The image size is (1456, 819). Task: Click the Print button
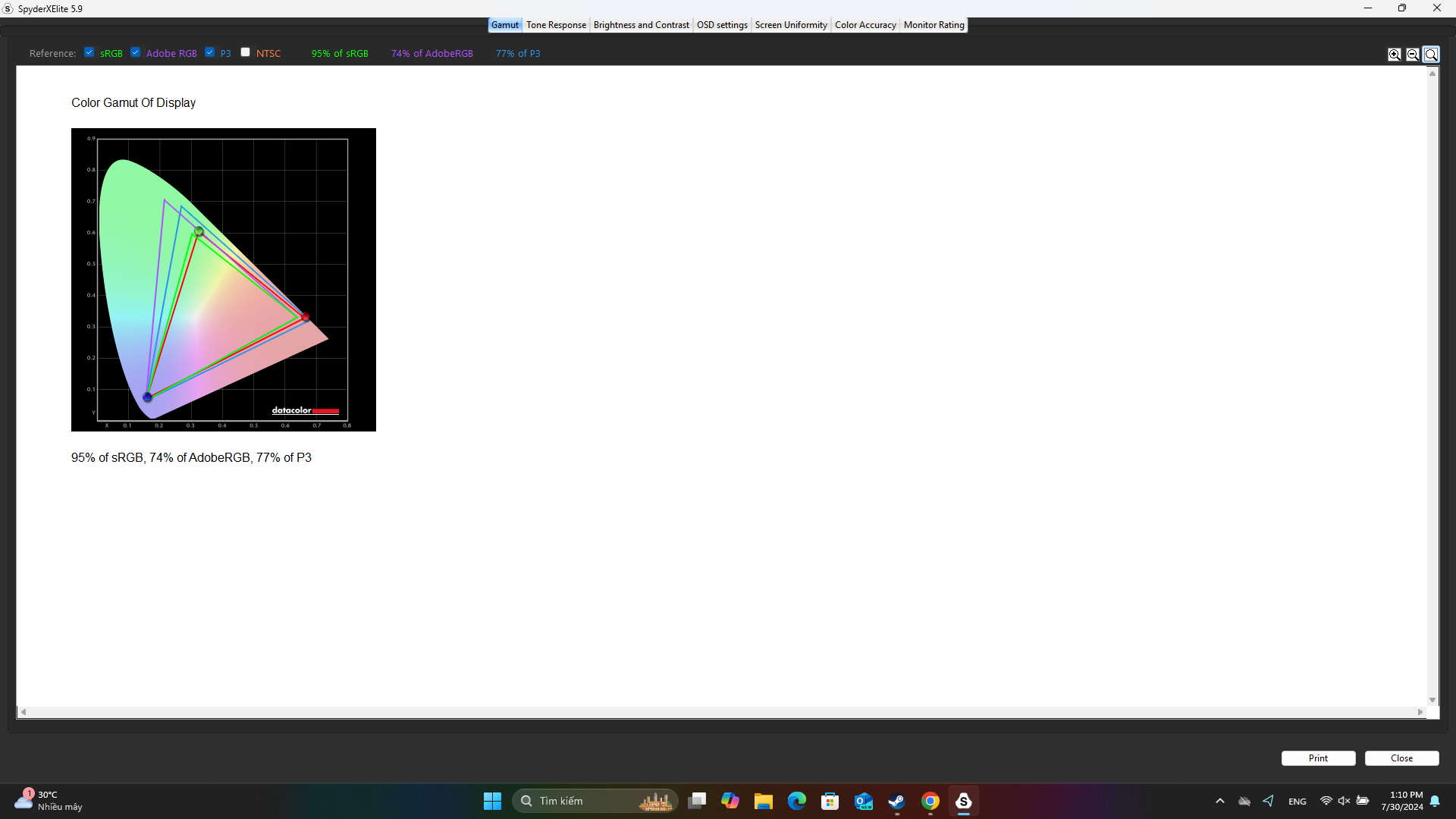(1318, 757)
